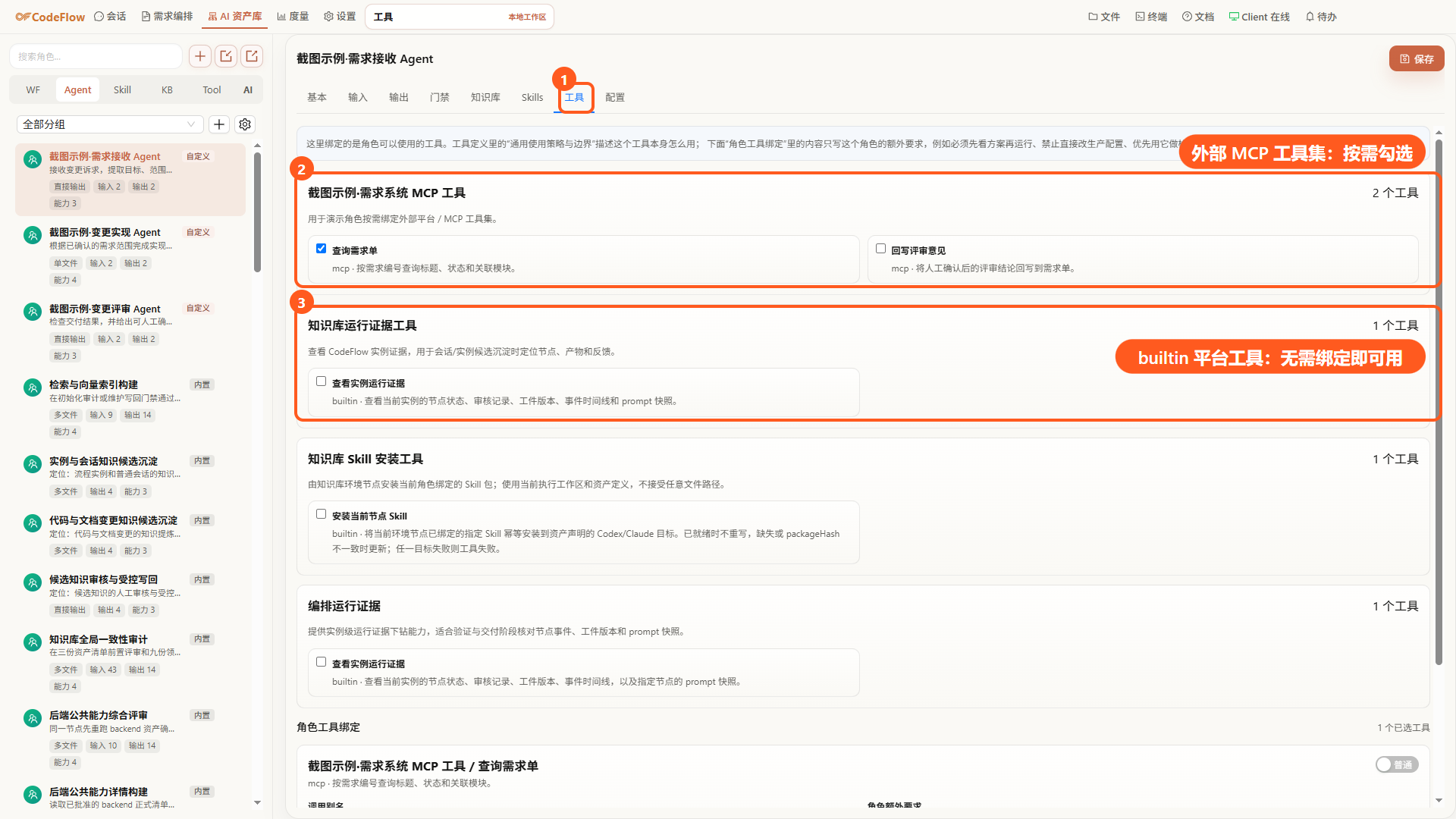
Task: Click avatar icon of 截图示例·变更实现 Agent
Action: [33, 235]
